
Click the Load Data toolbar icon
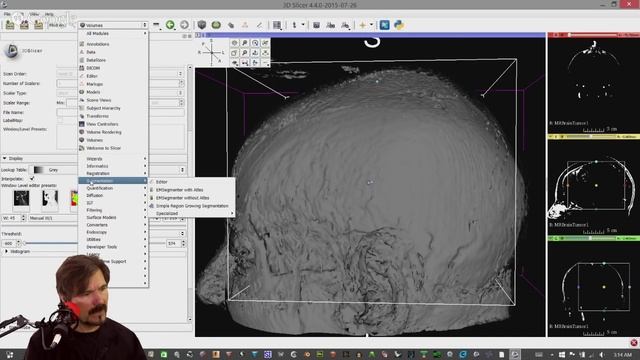point(10,25)
